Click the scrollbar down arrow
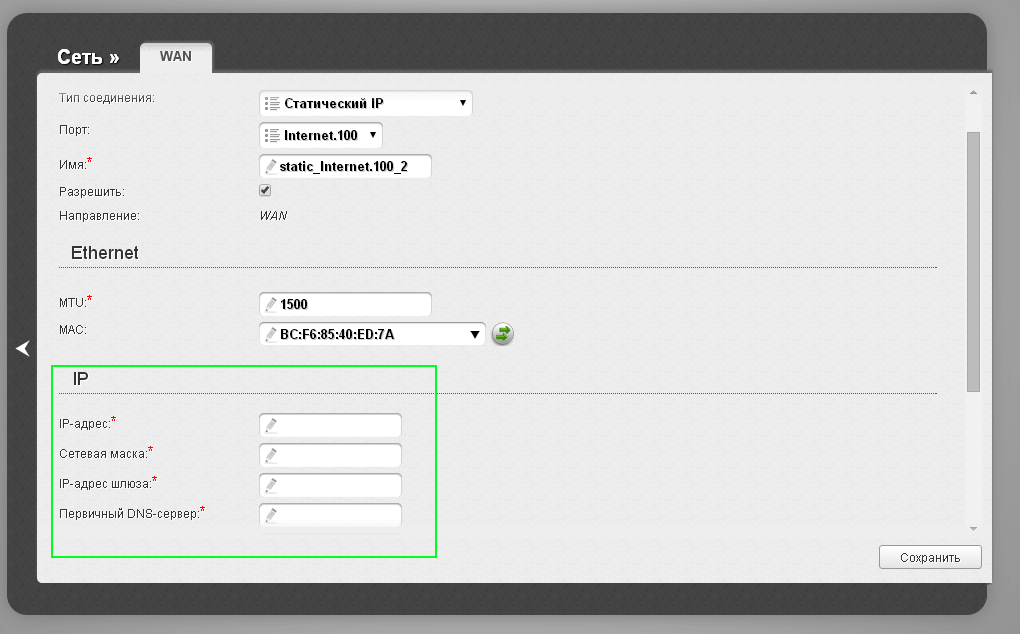Image resolution: width=1020 pixels, height=634 pixels. [973, 527]
